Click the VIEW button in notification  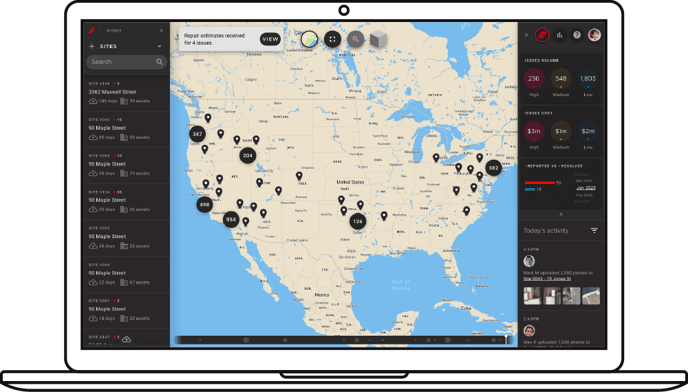tap(270, 39)
